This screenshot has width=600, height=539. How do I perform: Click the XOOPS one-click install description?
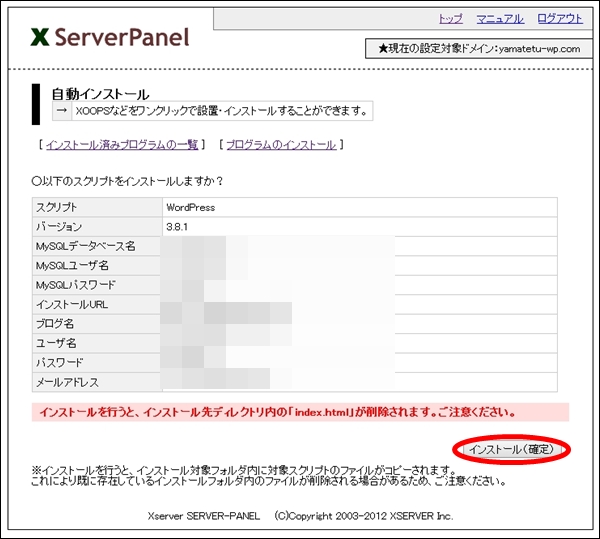[222, 111]
